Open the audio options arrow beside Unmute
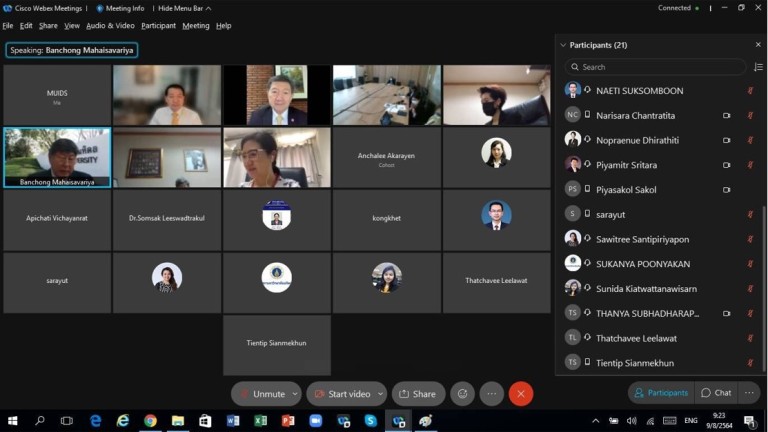 [x=293, y=394]
